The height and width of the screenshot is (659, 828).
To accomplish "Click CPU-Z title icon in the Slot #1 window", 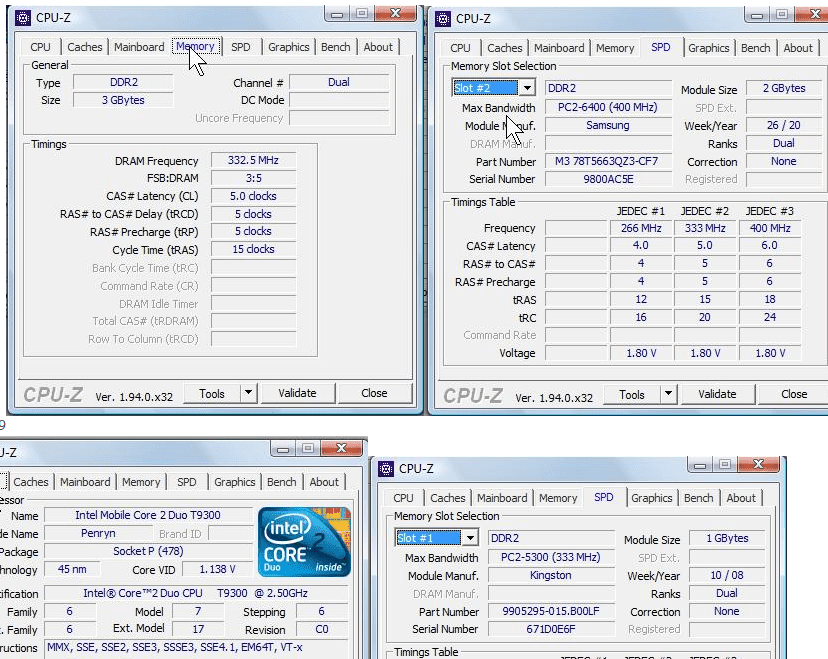I will [x=386, y=469].
